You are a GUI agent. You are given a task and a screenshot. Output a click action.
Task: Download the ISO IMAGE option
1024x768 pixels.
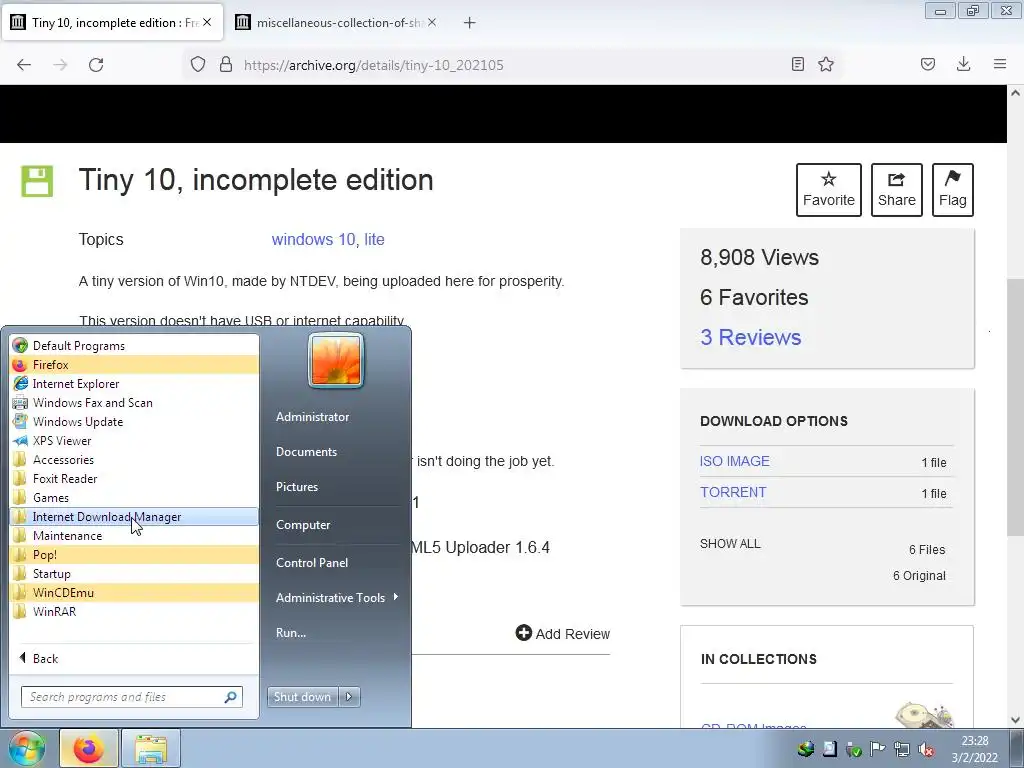(735, 461)
